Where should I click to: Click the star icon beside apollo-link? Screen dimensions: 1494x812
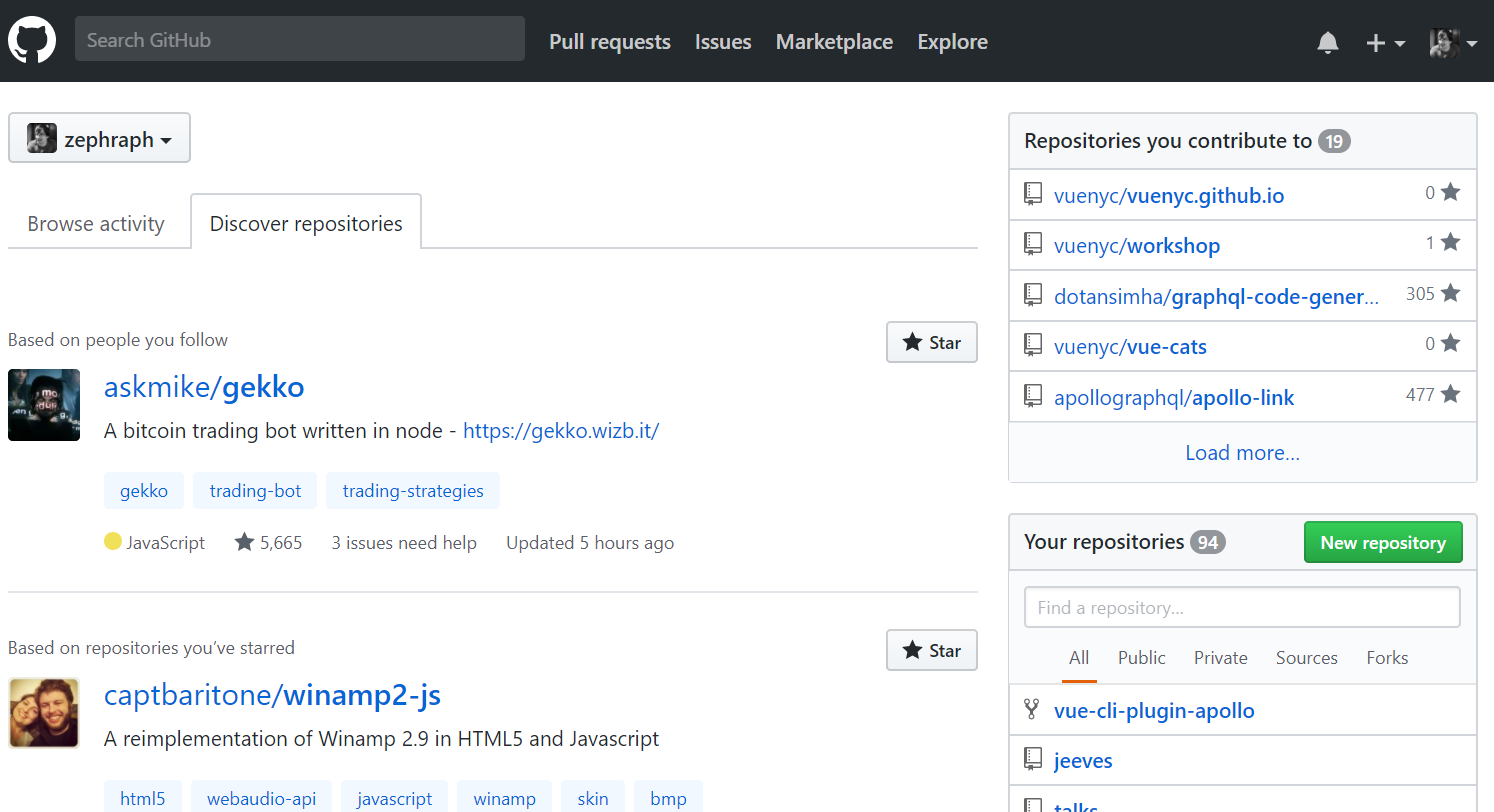point(1450,395)
